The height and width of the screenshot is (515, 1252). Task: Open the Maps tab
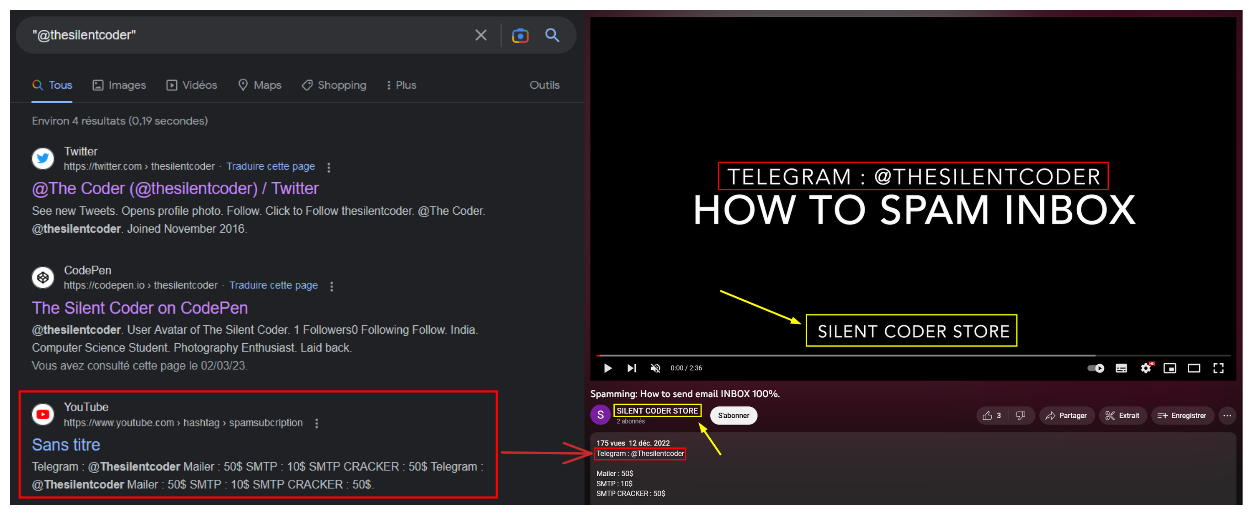pos(260,85)
